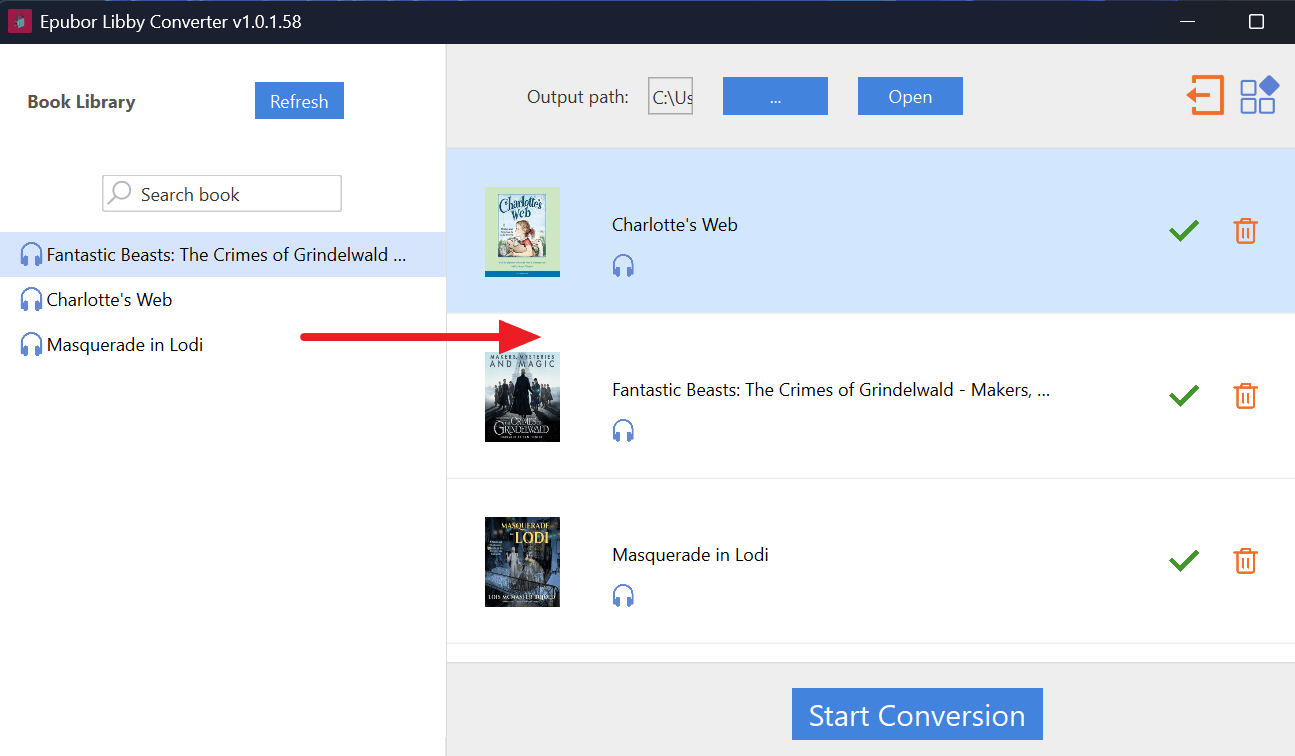
Task: Click green checkmark for Masquerade in Lodi
Action: tap(1184, 561)
